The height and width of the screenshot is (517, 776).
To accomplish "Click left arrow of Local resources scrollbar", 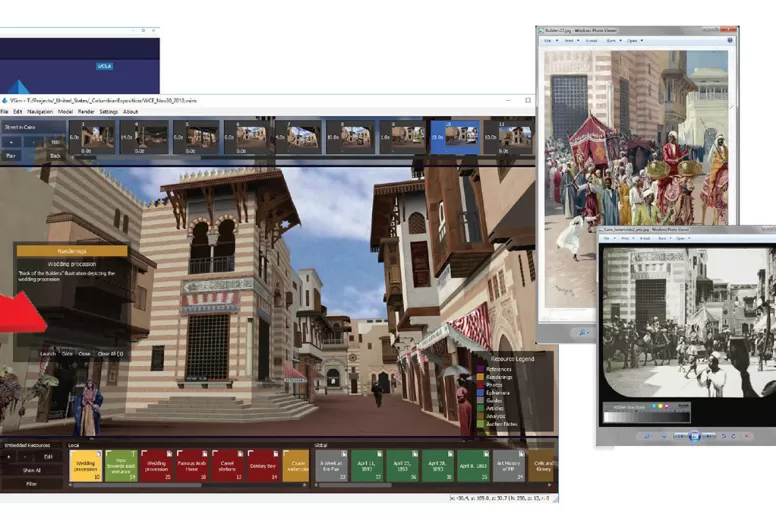I will (71, 485).
